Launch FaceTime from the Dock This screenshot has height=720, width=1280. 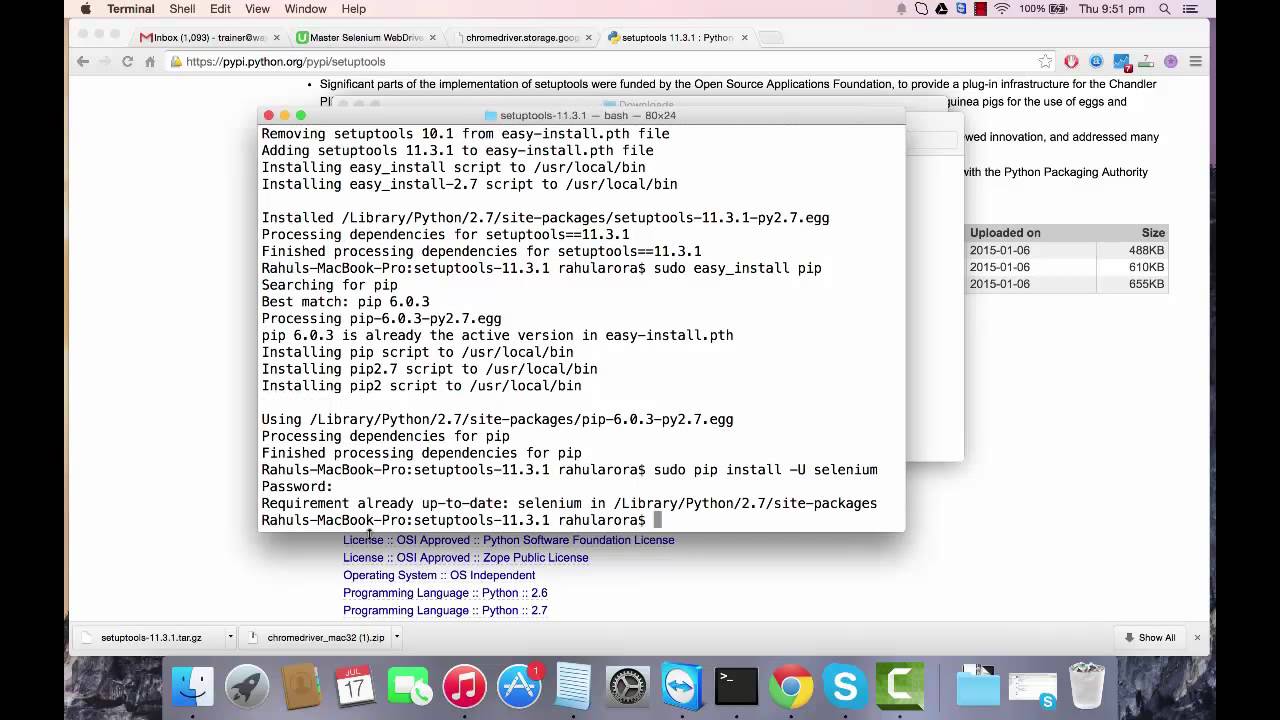(409, 687)
